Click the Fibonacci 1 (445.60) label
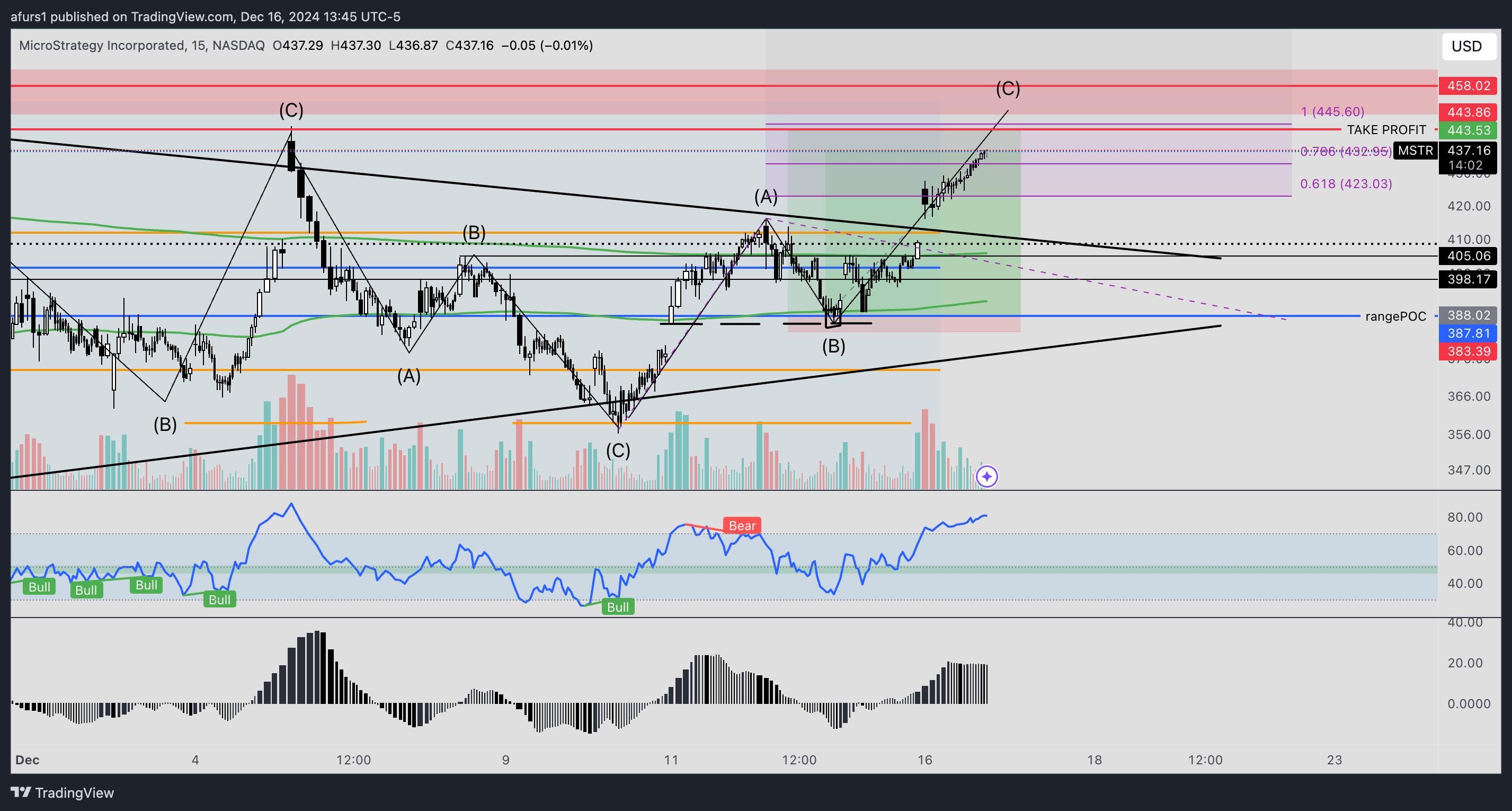Viewport: 1512px width, 811px height. (x=1332, y=111)
